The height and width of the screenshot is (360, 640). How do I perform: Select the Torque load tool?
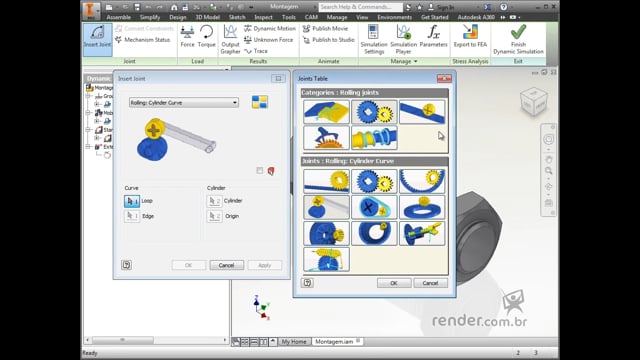206,36
